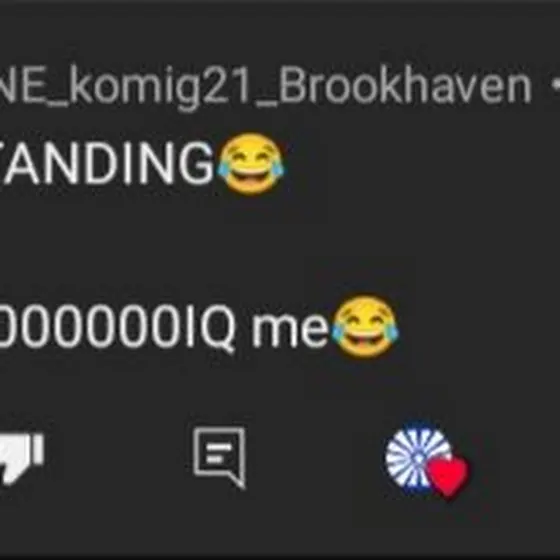This screenshot has height=560, width=560.
Task: Open replies with the comment bubble icon
Action: [x=219, y=457]
